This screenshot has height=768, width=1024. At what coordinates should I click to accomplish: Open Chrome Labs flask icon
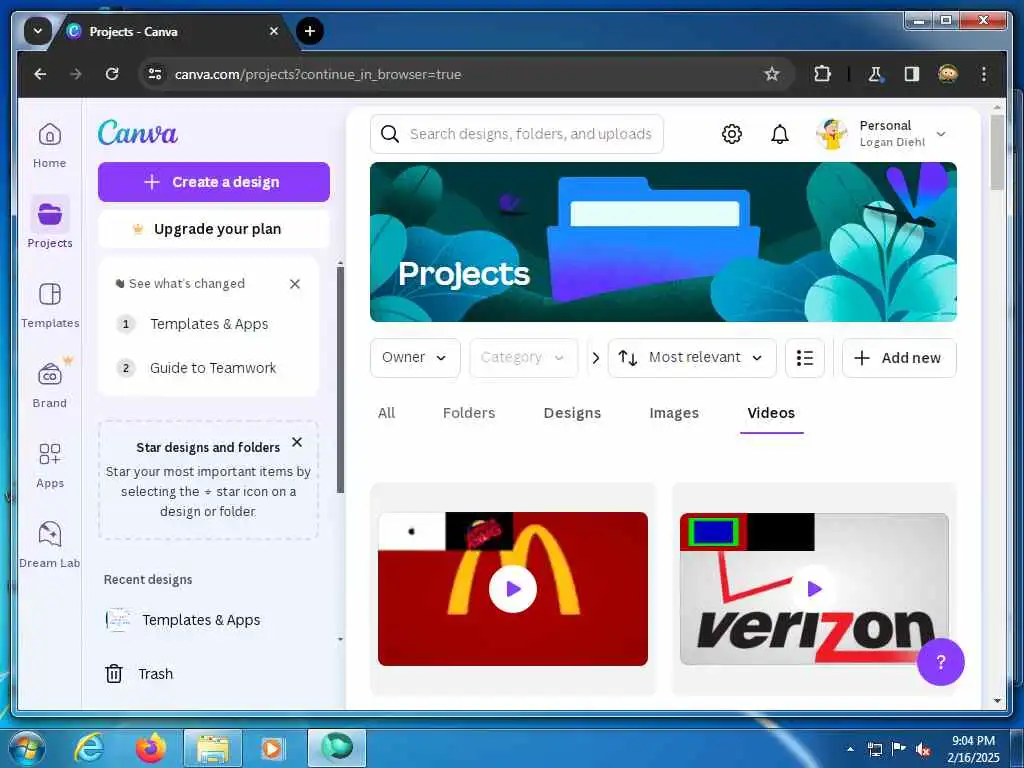875,74
